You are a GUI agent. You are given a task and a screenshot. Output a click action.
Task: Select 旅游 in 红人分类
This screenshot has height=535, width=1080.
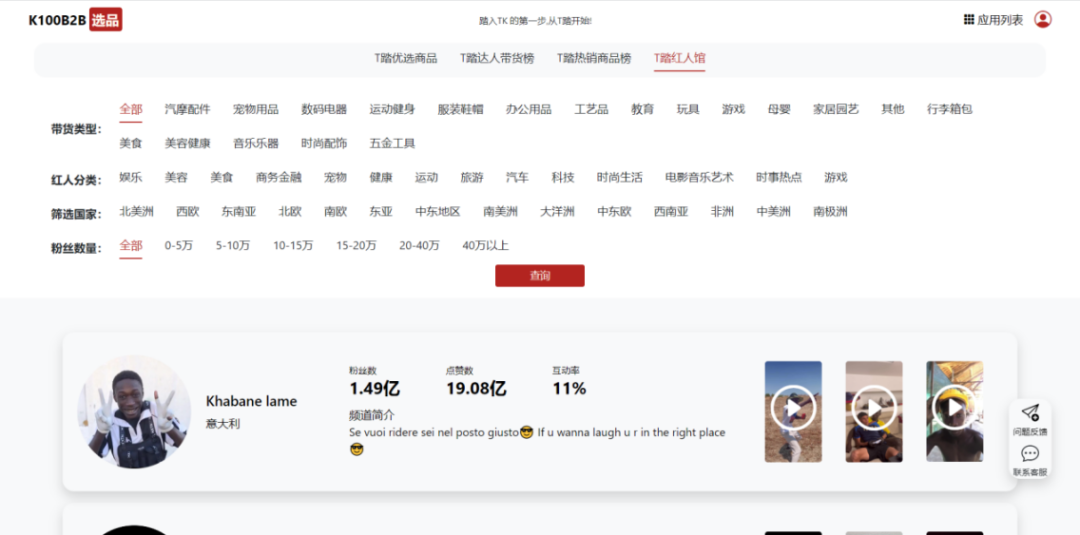472,177
